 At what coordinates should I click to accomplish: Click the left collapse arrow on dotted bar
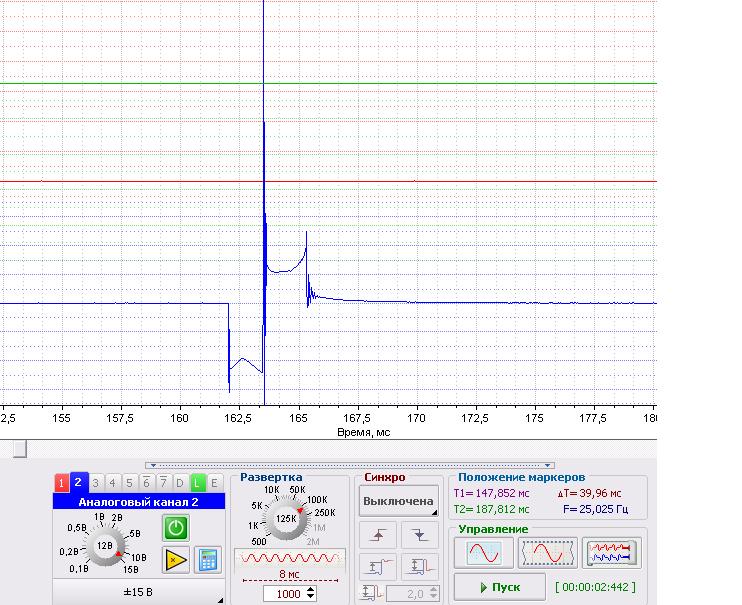pyautogui.click(x=153, y=465)
